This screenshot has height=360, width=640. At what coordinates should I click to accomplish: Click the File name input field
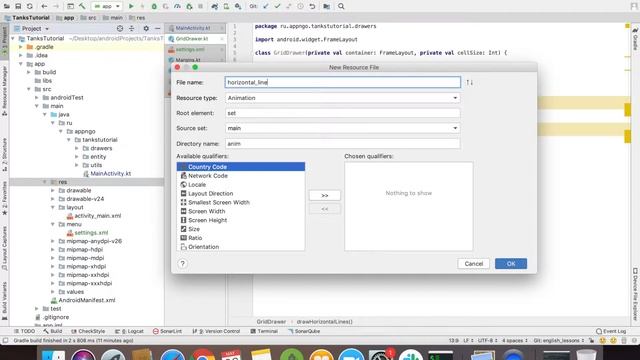click(x=342, y=82)
